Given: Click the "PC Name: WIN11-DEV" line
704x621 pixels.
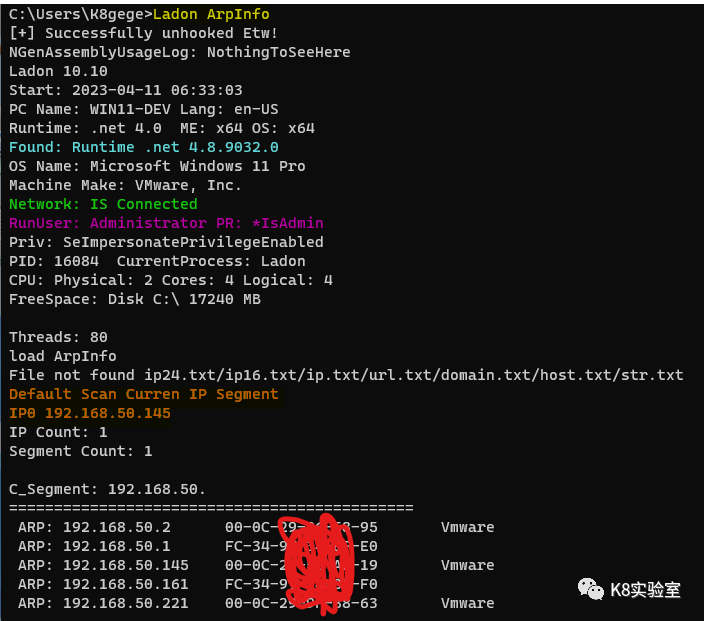Looking at the screenshot, I should (x=144, y=109).
